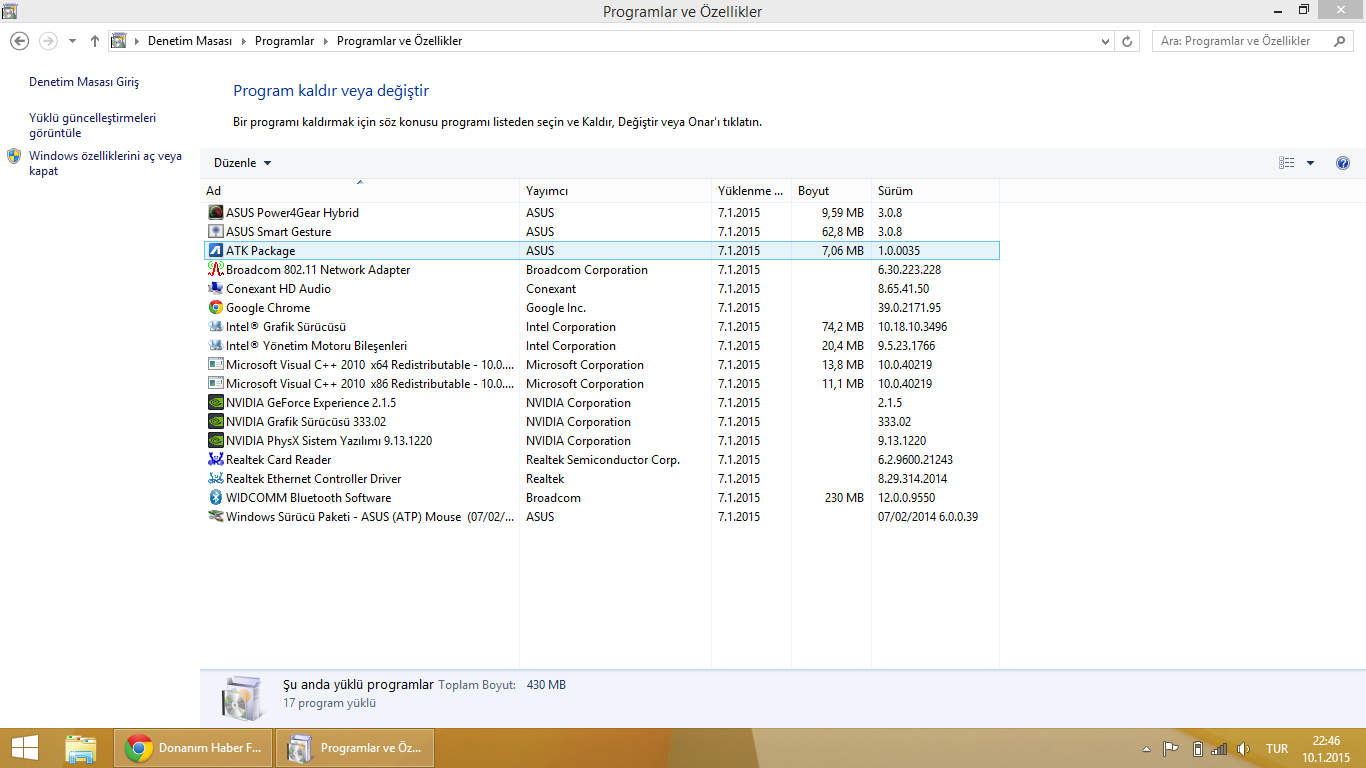Click the WIDCOMM Bluetooth Software icon
The height and width of the screenshot is (768, 1366).
pos(215,497)
